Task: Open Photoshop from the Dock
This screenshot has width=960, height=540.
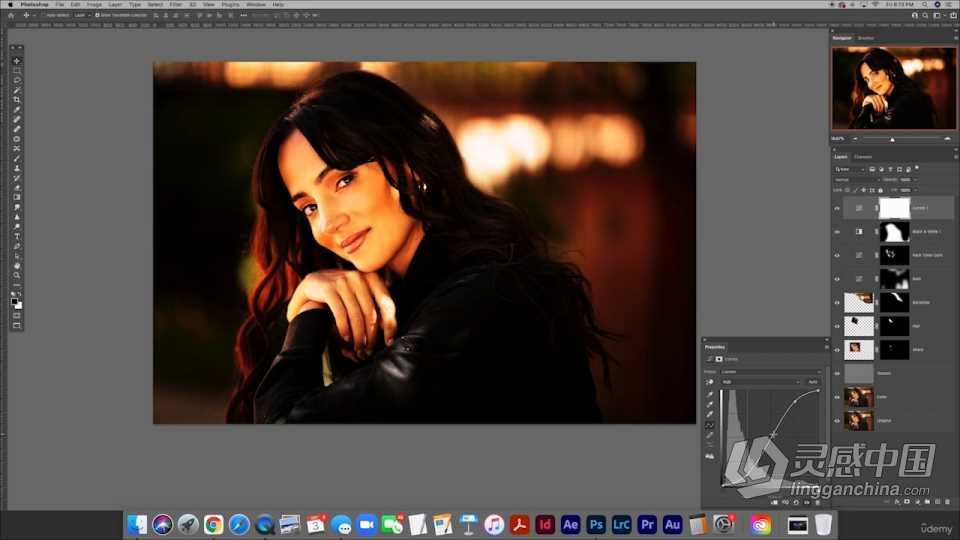Action: click(596, 525)
